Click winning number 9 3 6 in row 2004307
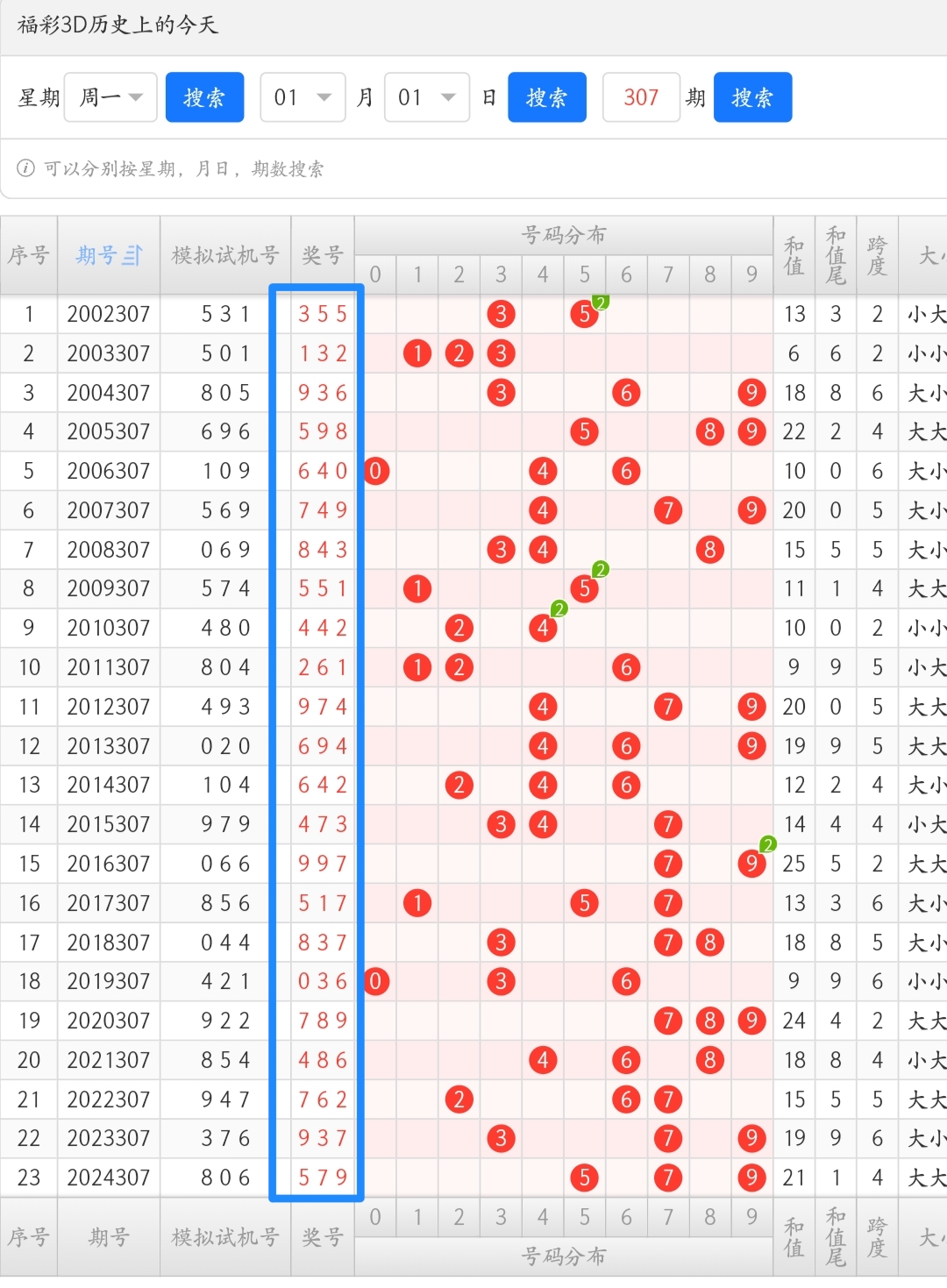This screenshot has height=1288, width=947. point(323,393)
